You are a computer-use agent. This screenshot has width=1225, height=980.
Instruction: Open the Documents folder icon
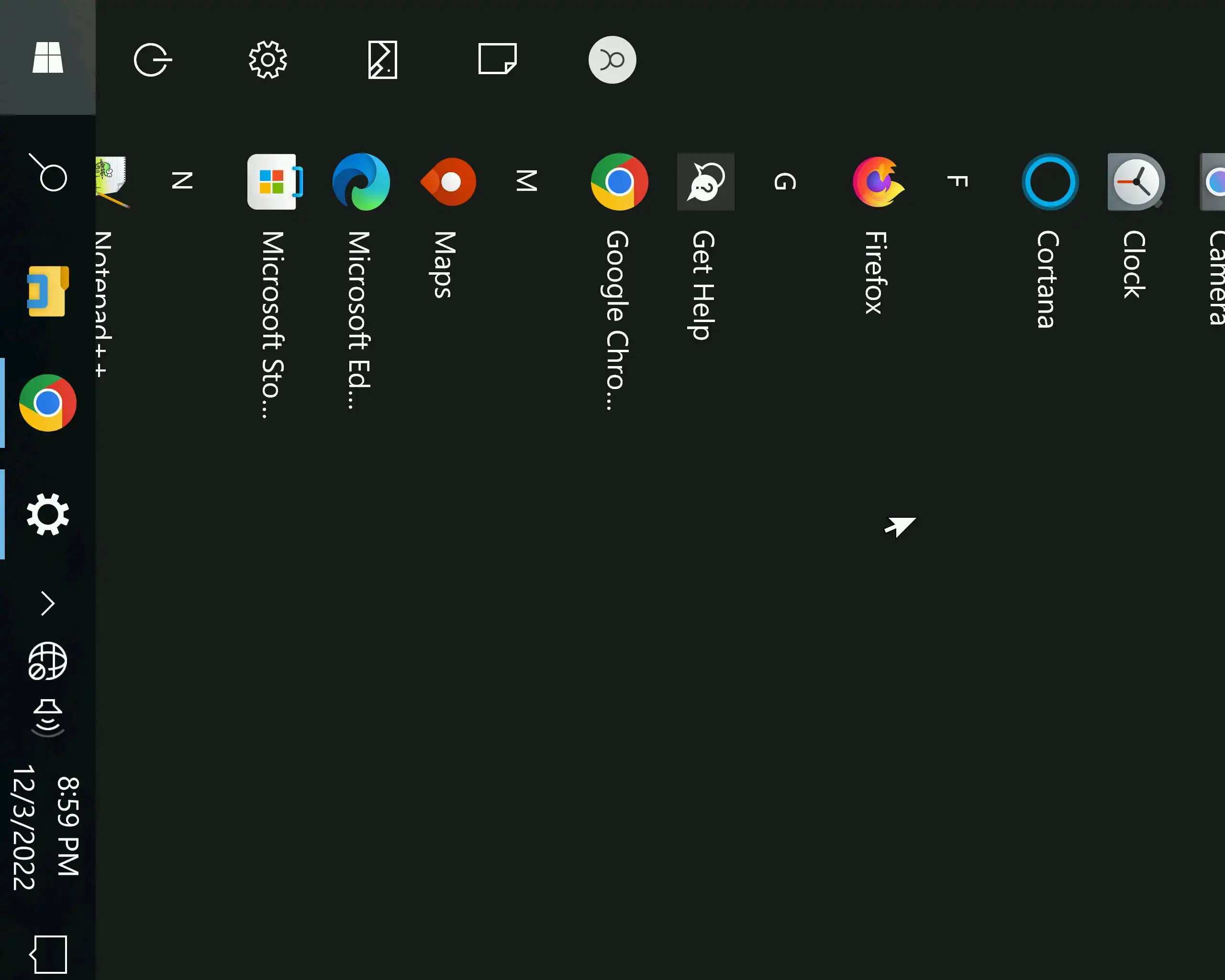coord(497,59)
